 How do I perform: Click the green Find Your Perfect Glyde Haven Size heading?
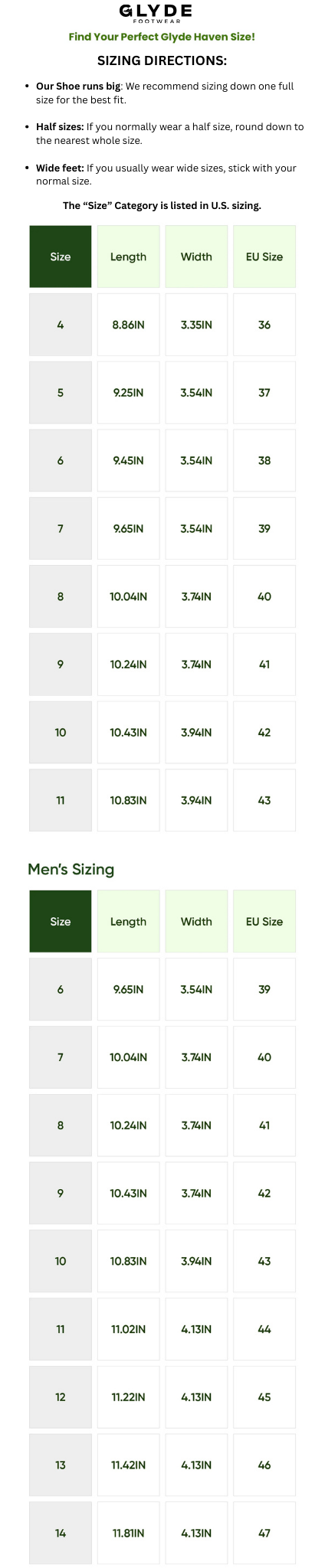pos(162,37)
